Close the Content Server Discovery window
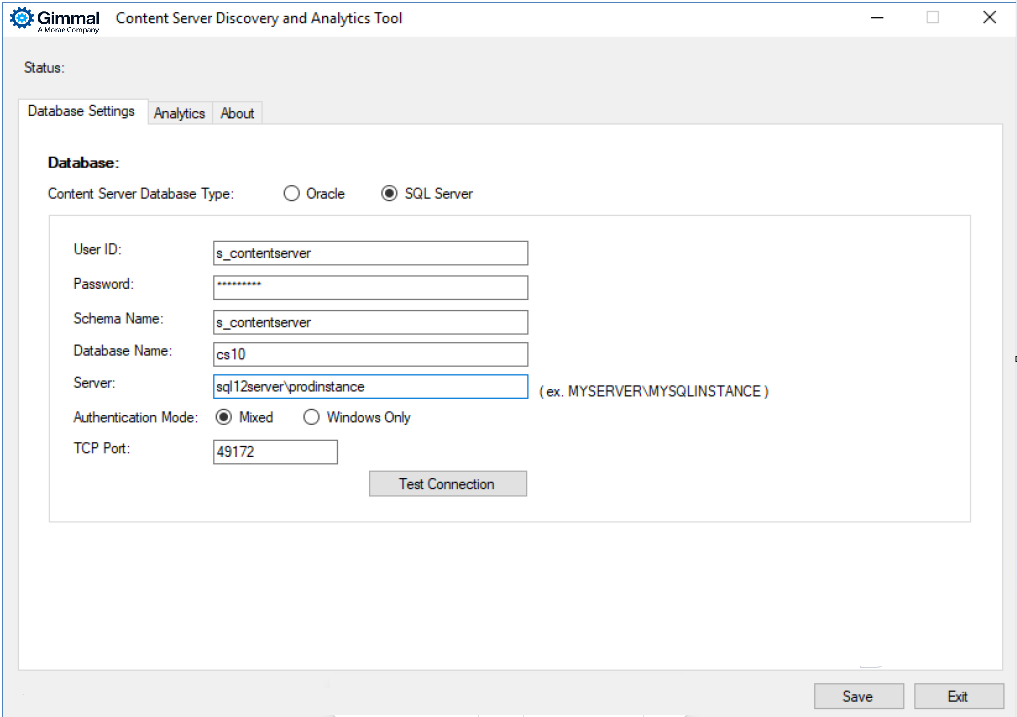The image size is (1017, 717). click(x=989, y=18)
